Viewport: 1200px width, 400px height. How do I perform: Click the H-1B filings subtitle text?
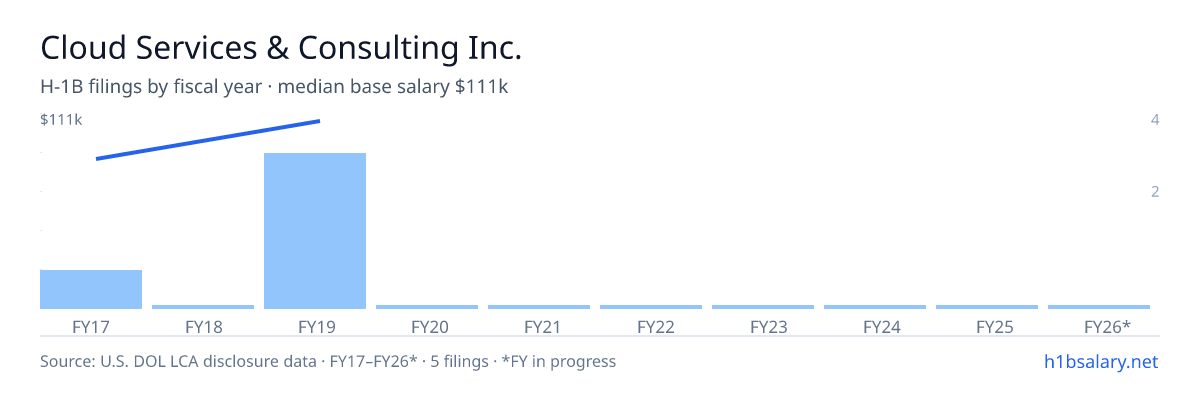click(x=274, y=87)
